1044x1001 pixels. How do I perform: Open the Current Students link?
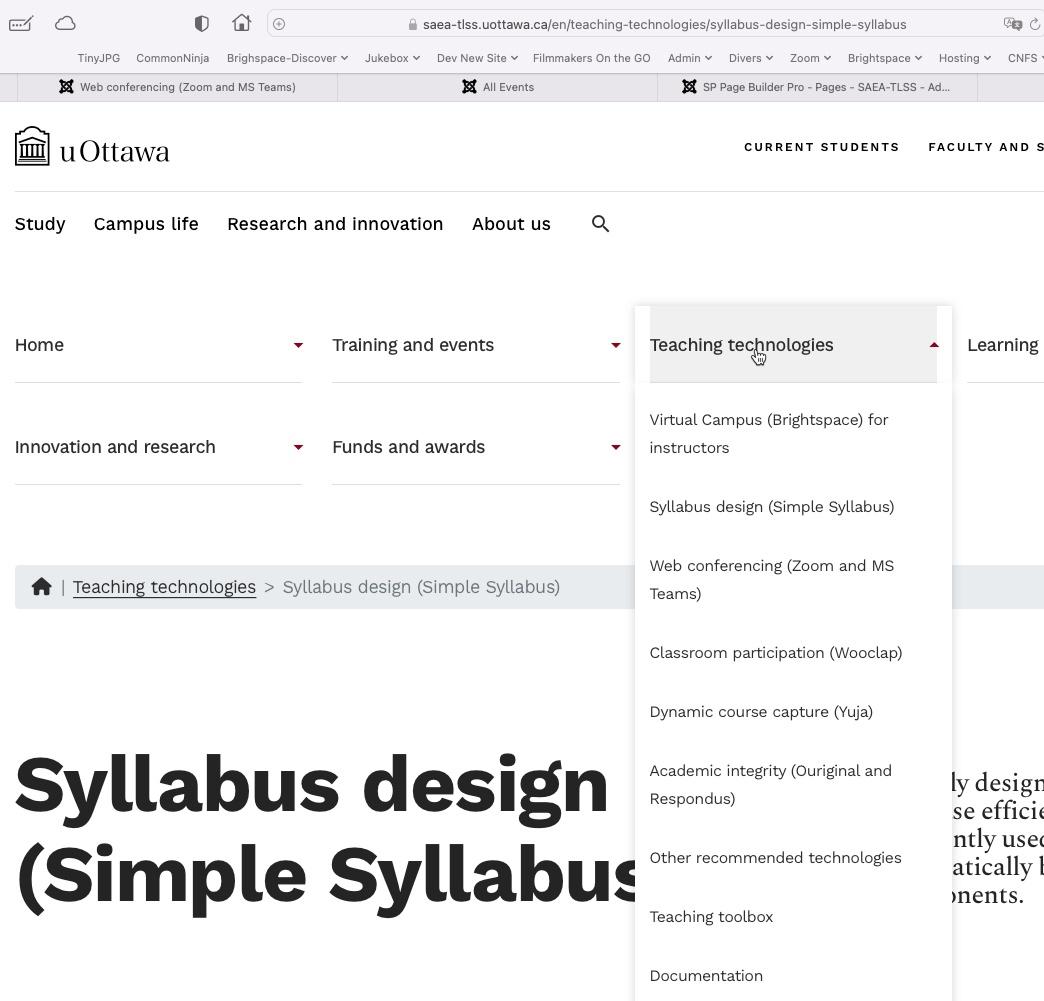click(821, 147)
